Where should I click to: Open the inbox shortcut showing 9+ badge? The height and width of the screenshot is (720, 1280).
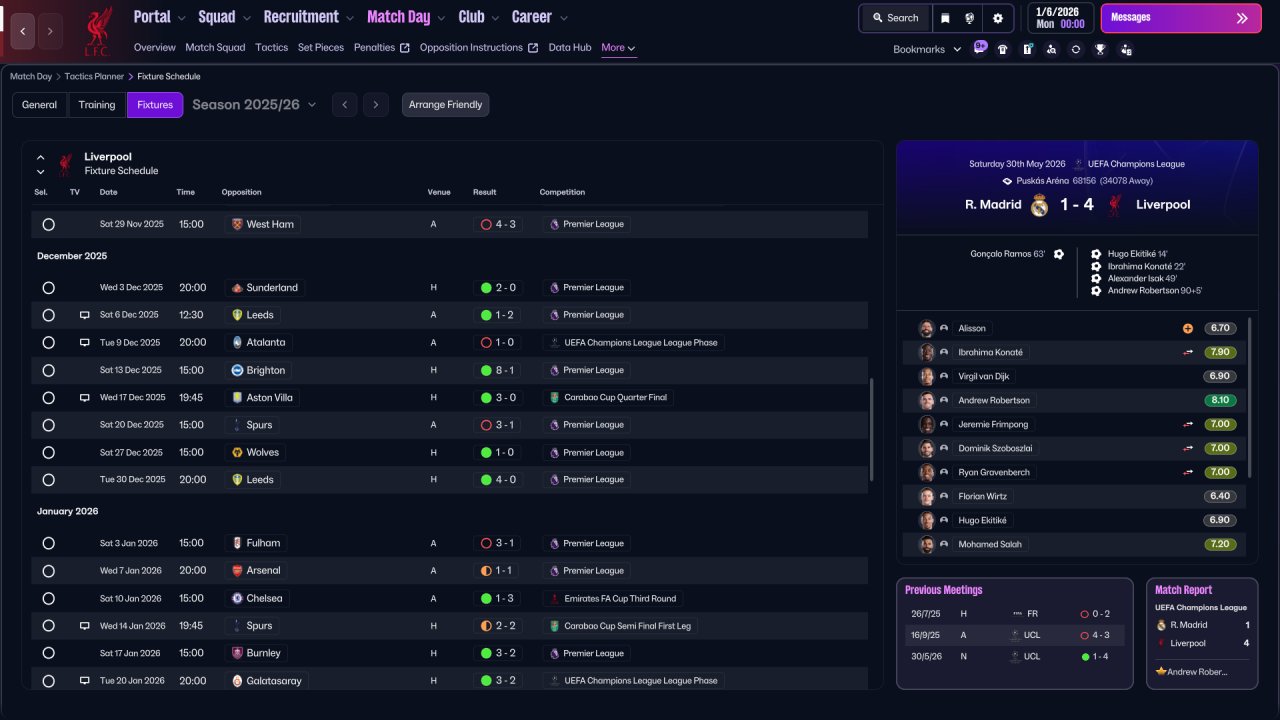[979, 48]
